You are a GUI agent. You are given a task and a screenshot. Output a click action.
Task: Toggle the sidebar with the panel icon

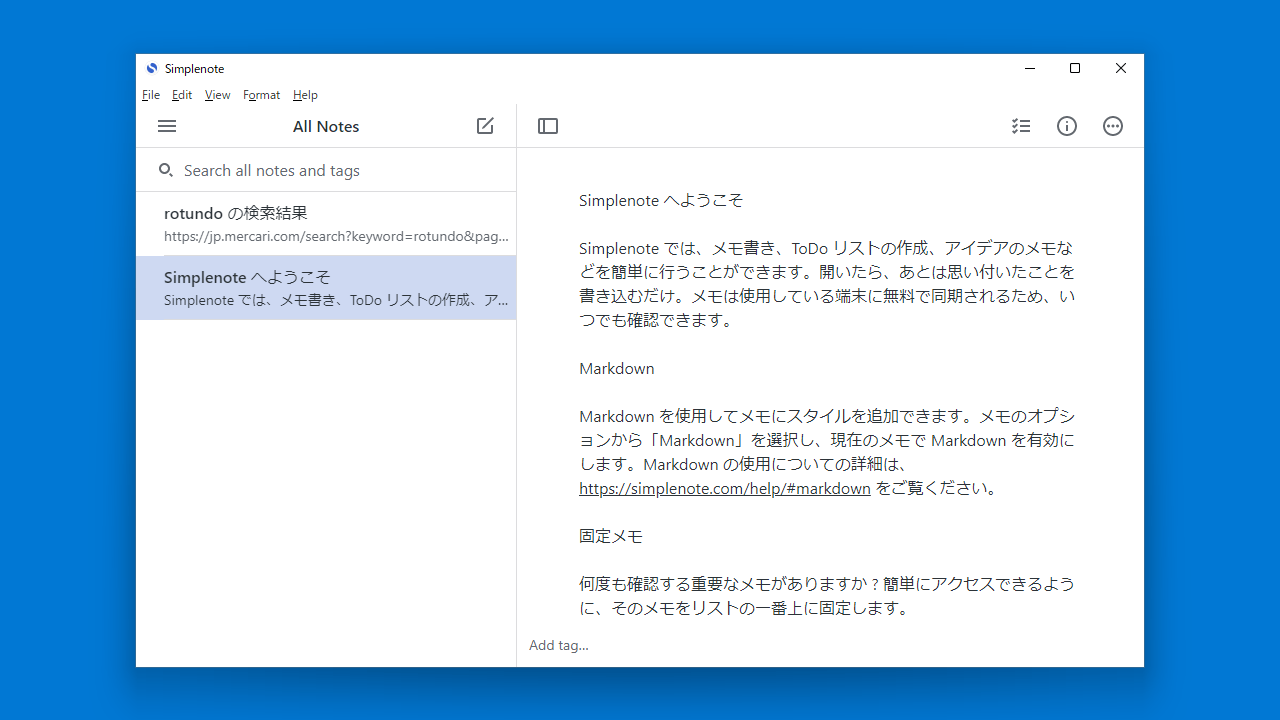[x=548, y=126]
